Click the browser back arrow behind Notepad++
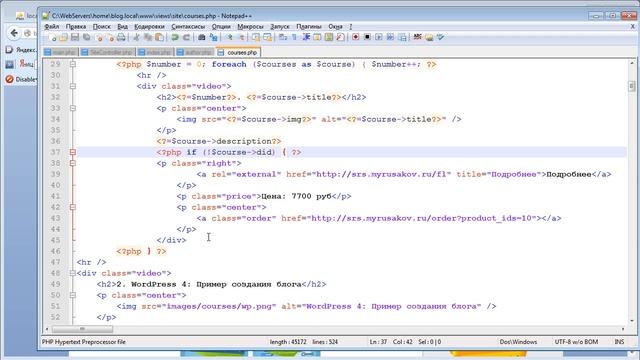The image size is (640, 360). coord(14,33)
